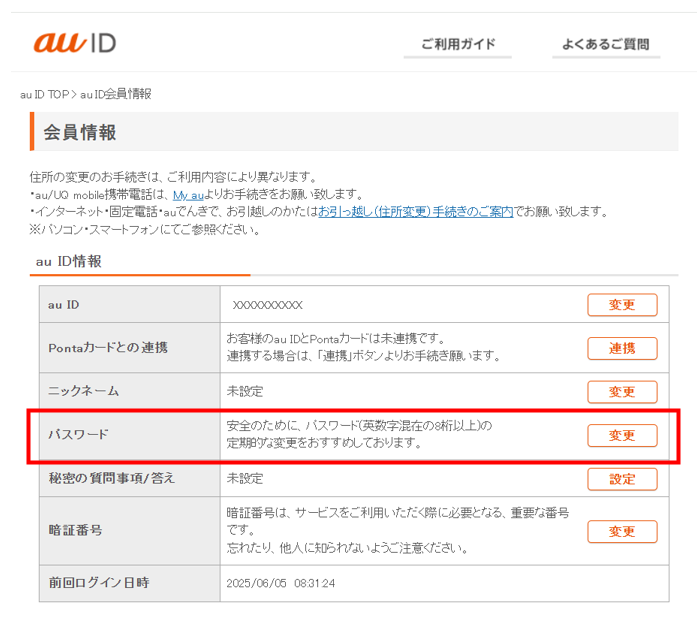This screenshot has width=697, height=619.
Task: Click 未設定 in the 秘密の質問事項 row
Action: click(245, 479)
